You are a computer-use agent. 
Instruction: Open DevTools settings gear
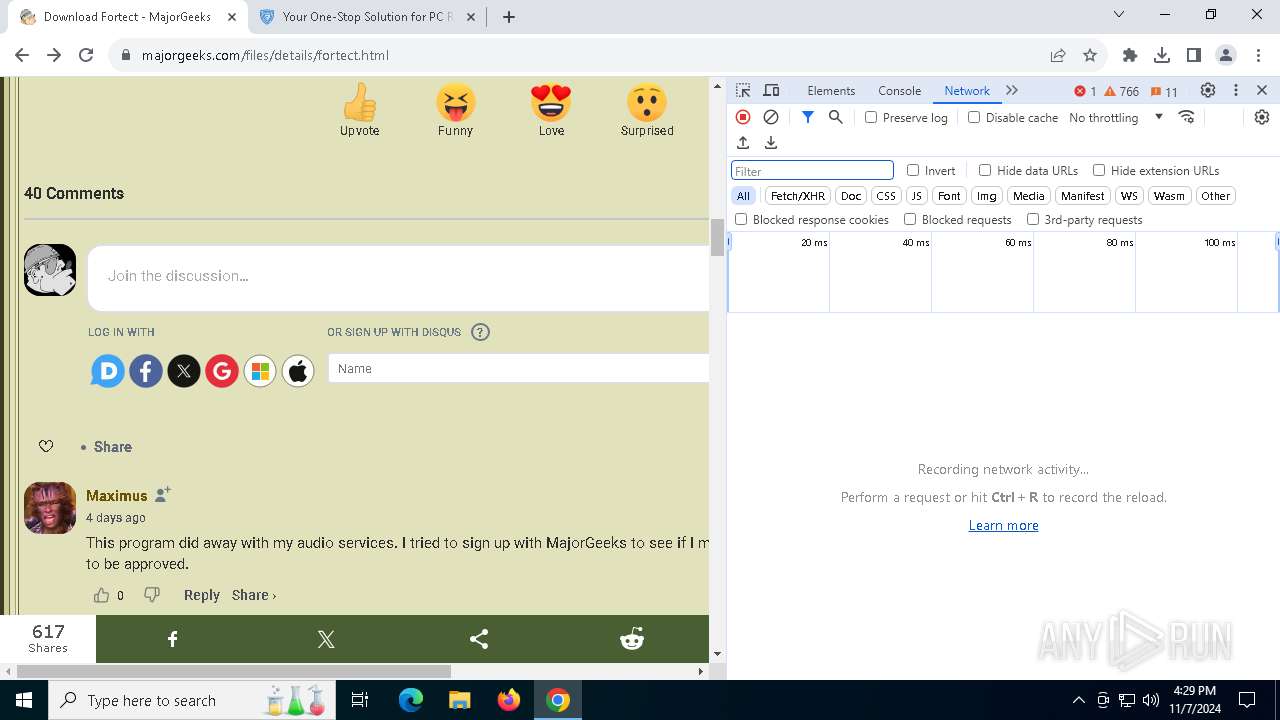1208,90
